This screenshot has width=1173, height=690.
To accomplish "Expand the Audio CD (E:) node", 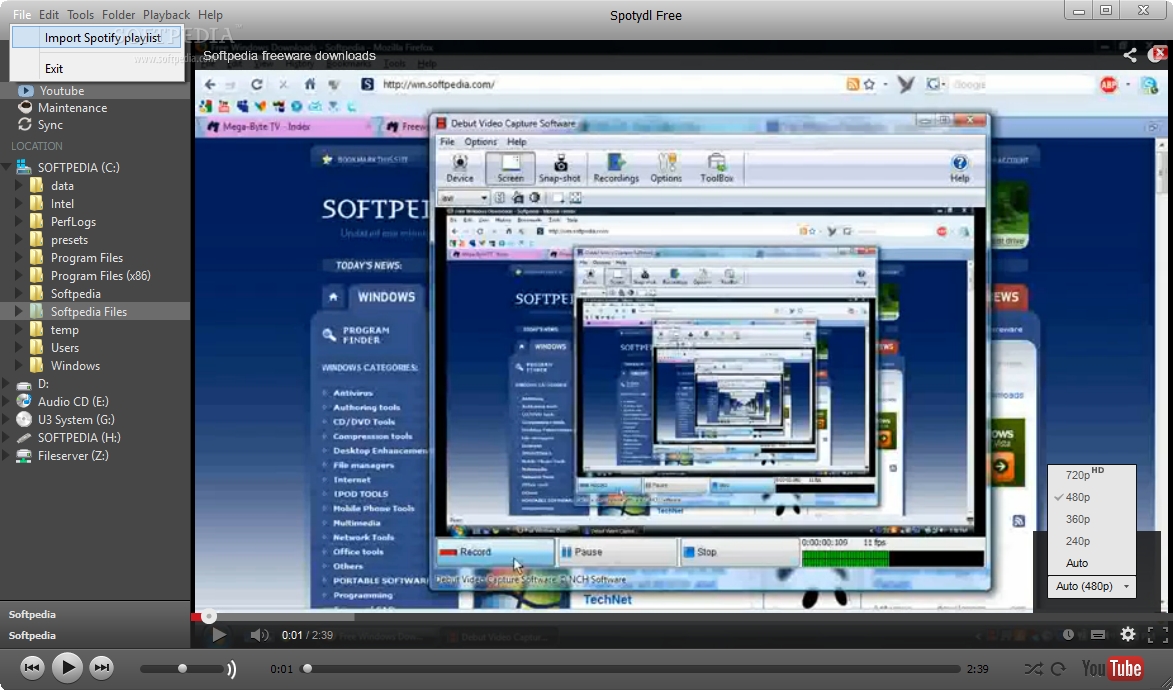I will [7, 401].
